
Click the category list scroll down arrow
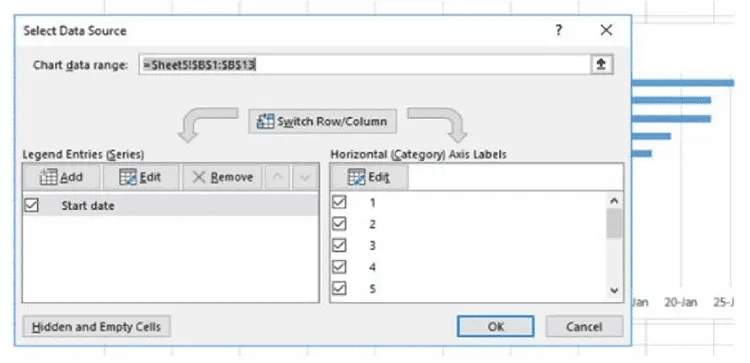click(x=615, y=290)
